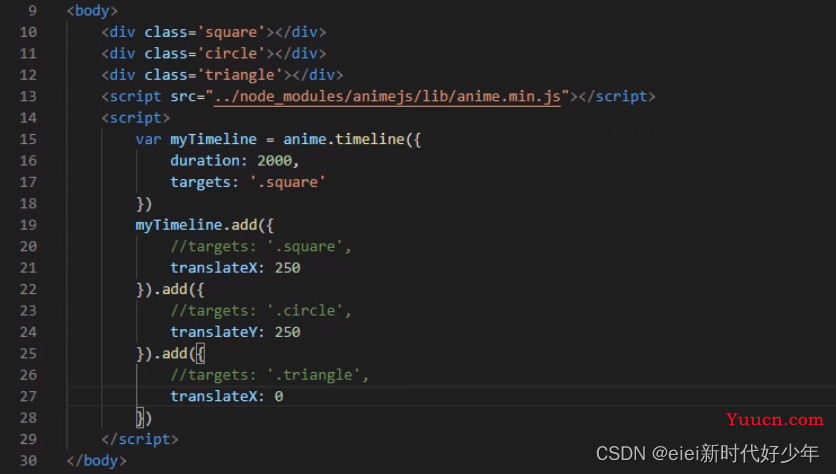This screenshot has height=474, width=836.
Task: Click the opening <script> tag on line 14
Action: click(135, 118)
